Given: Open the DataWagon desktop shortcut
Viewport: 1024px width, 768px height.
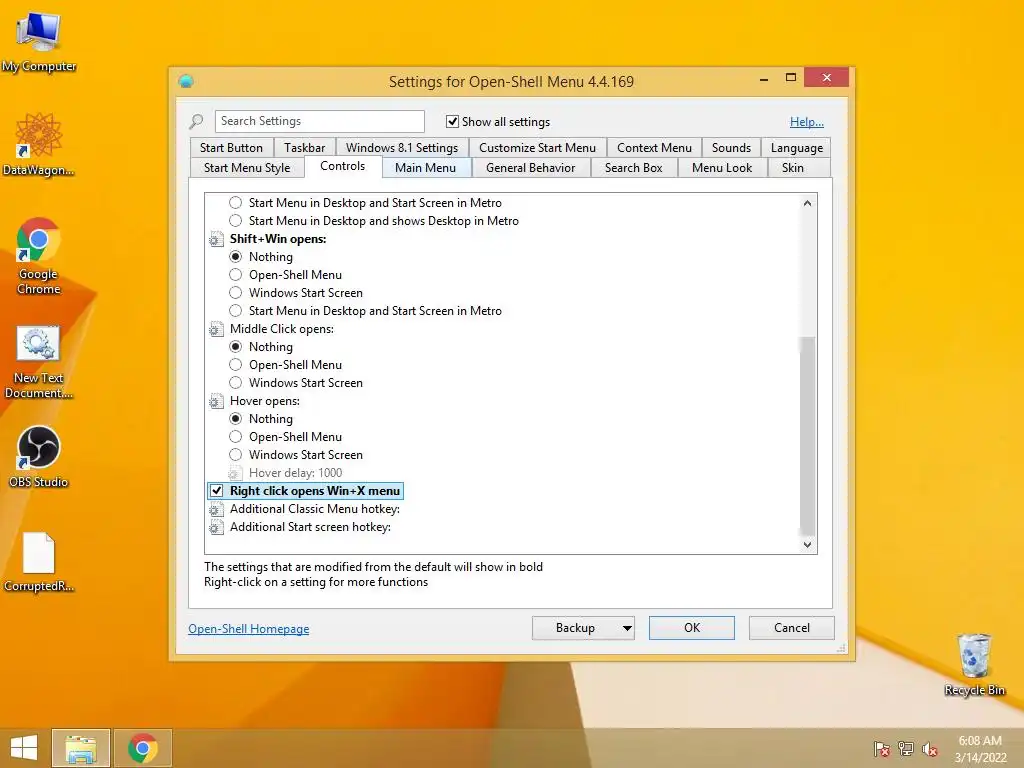Looking at the screenshot, I should point(39,144).
